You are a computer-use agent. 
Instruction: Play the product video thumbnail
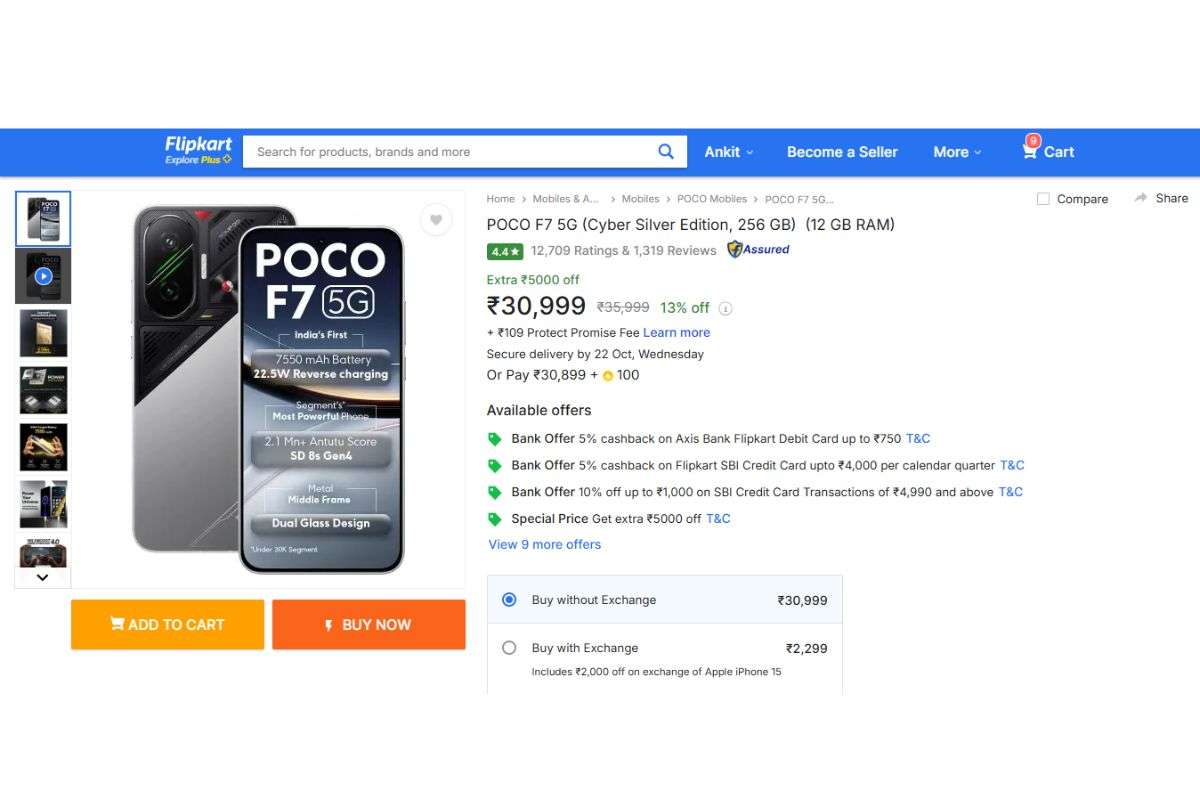41,275
